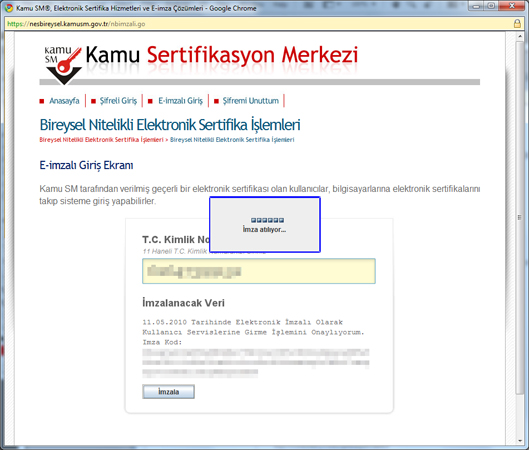Click the page scrollbar down arrow
The image size is (529, 450).
[520, 441]
